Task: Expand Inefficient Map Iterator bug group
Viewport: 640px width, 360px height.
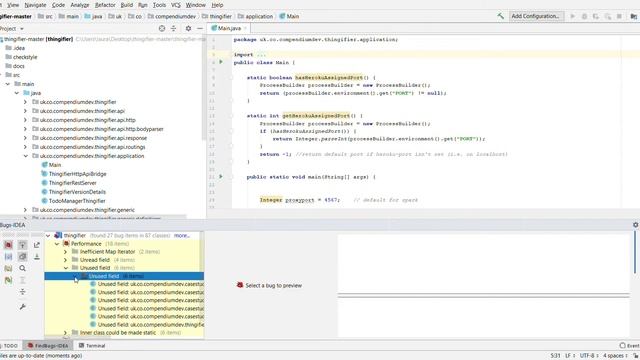Action: pos(66,252)
